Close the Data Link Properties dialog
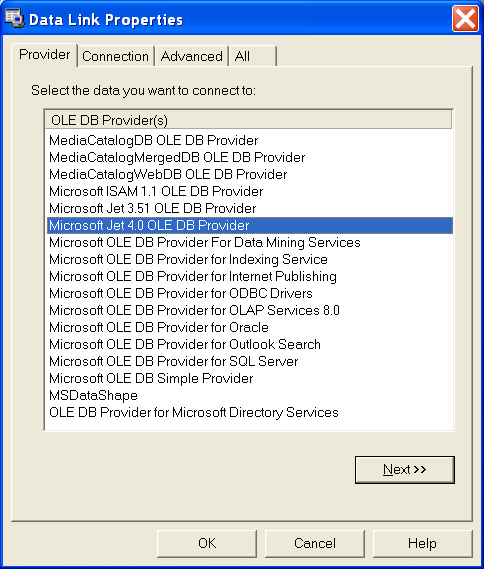The image size is (484, 569). [465, 19]
